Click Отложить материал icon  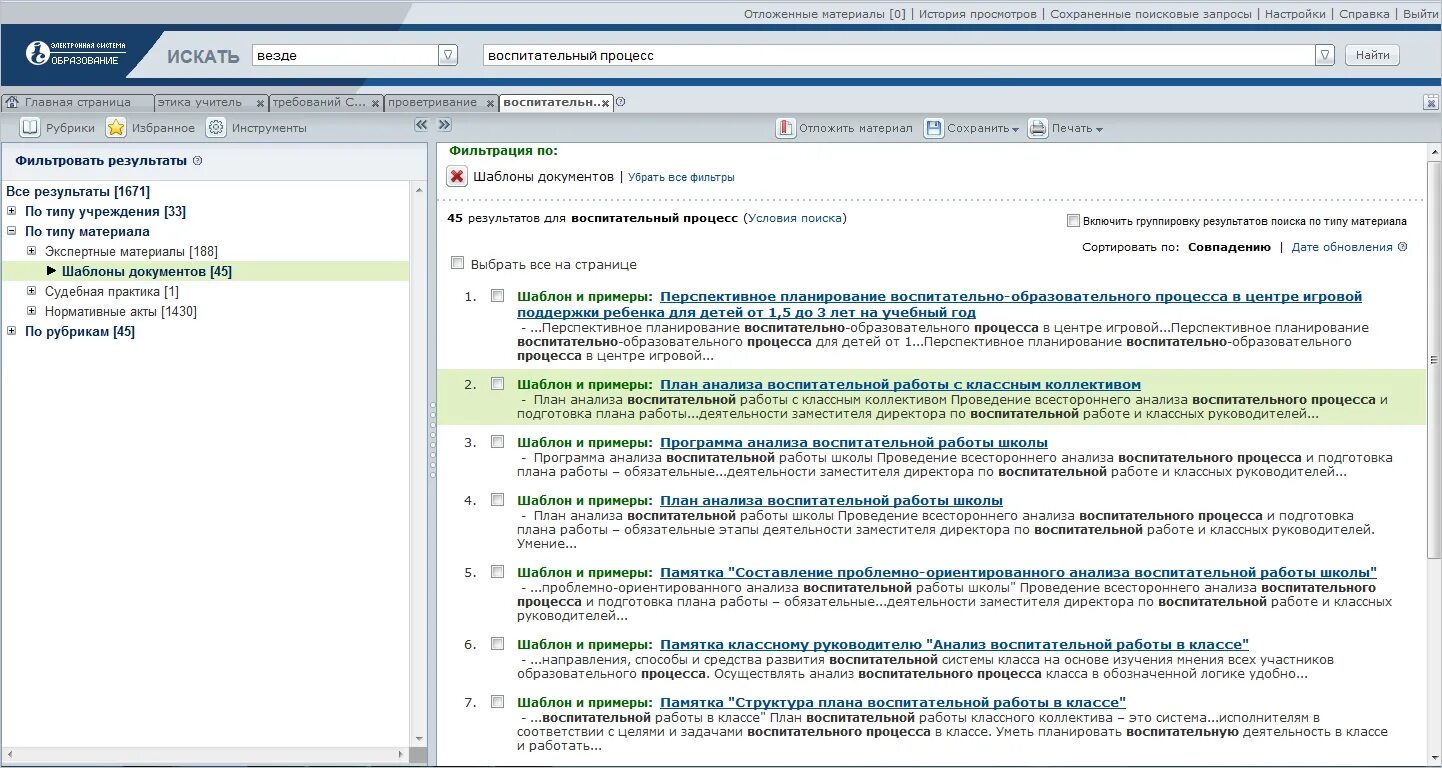[x=785, y=128]
